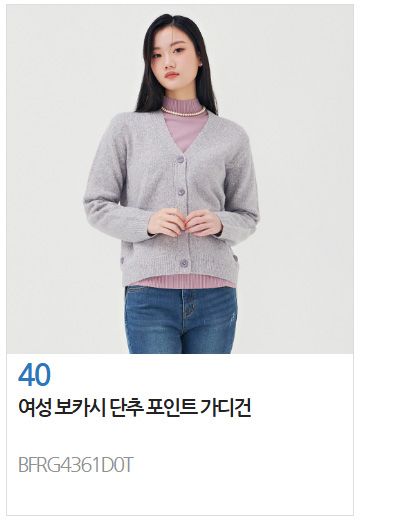Click the pearl necklace in the photo
Screen dimensions: 400x527
coord(183,111)
